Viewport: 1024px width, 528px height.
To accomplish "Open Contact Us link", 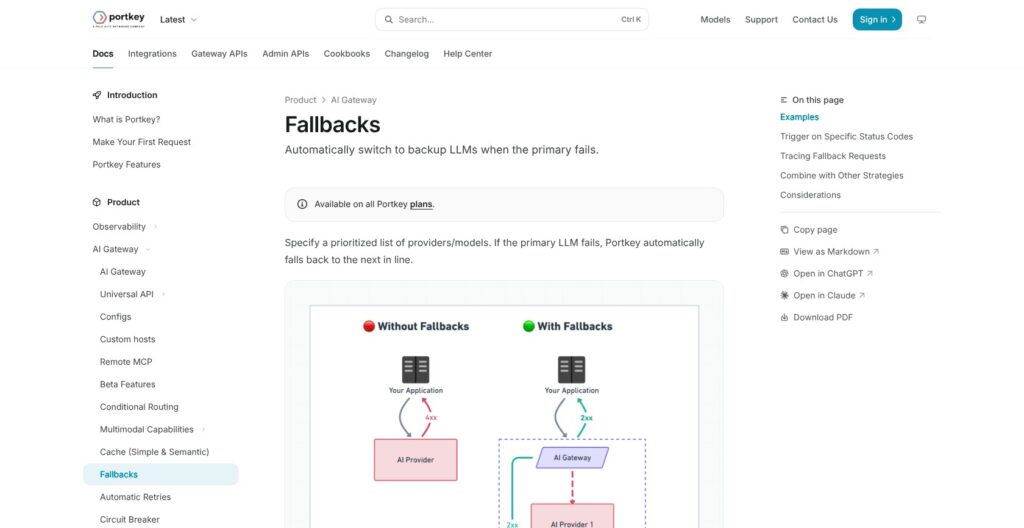I will (x=814, y=20).
